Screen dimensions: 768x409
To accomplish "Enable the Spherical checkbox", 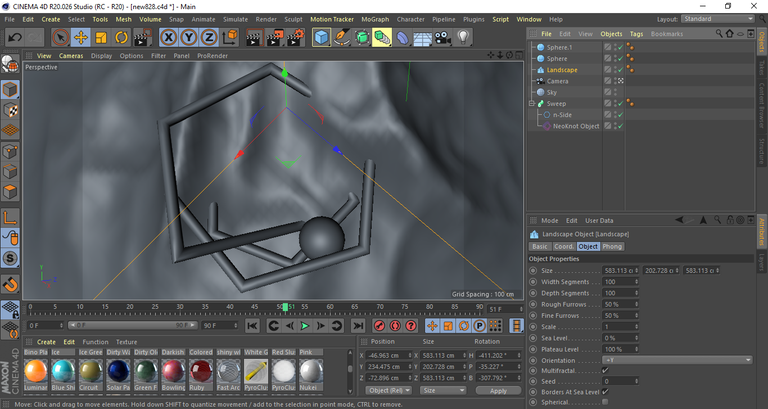I will tap(605, 402).
